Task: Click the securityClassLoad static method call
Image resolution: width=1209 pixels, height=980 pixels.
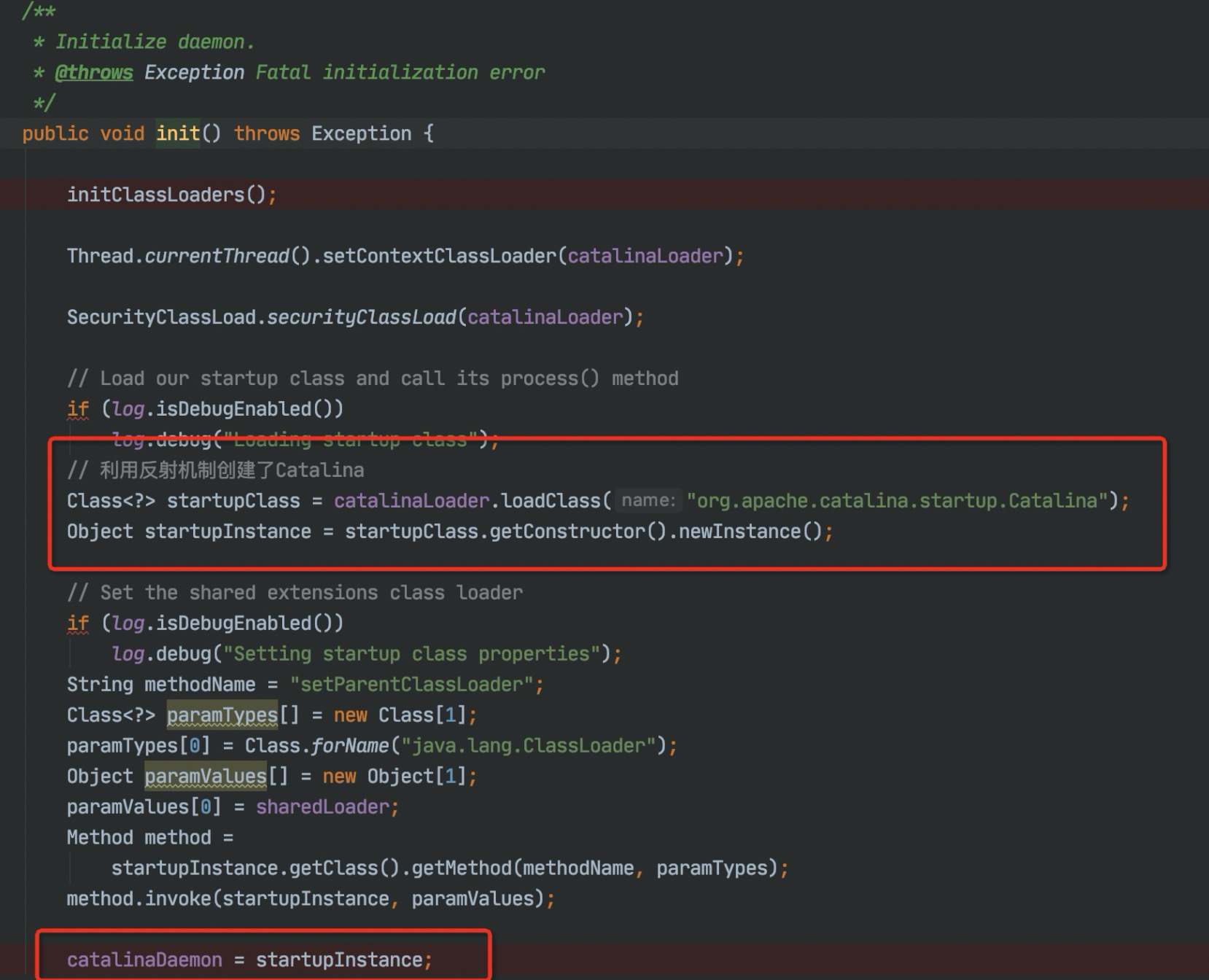Action: tap(362, 317)
